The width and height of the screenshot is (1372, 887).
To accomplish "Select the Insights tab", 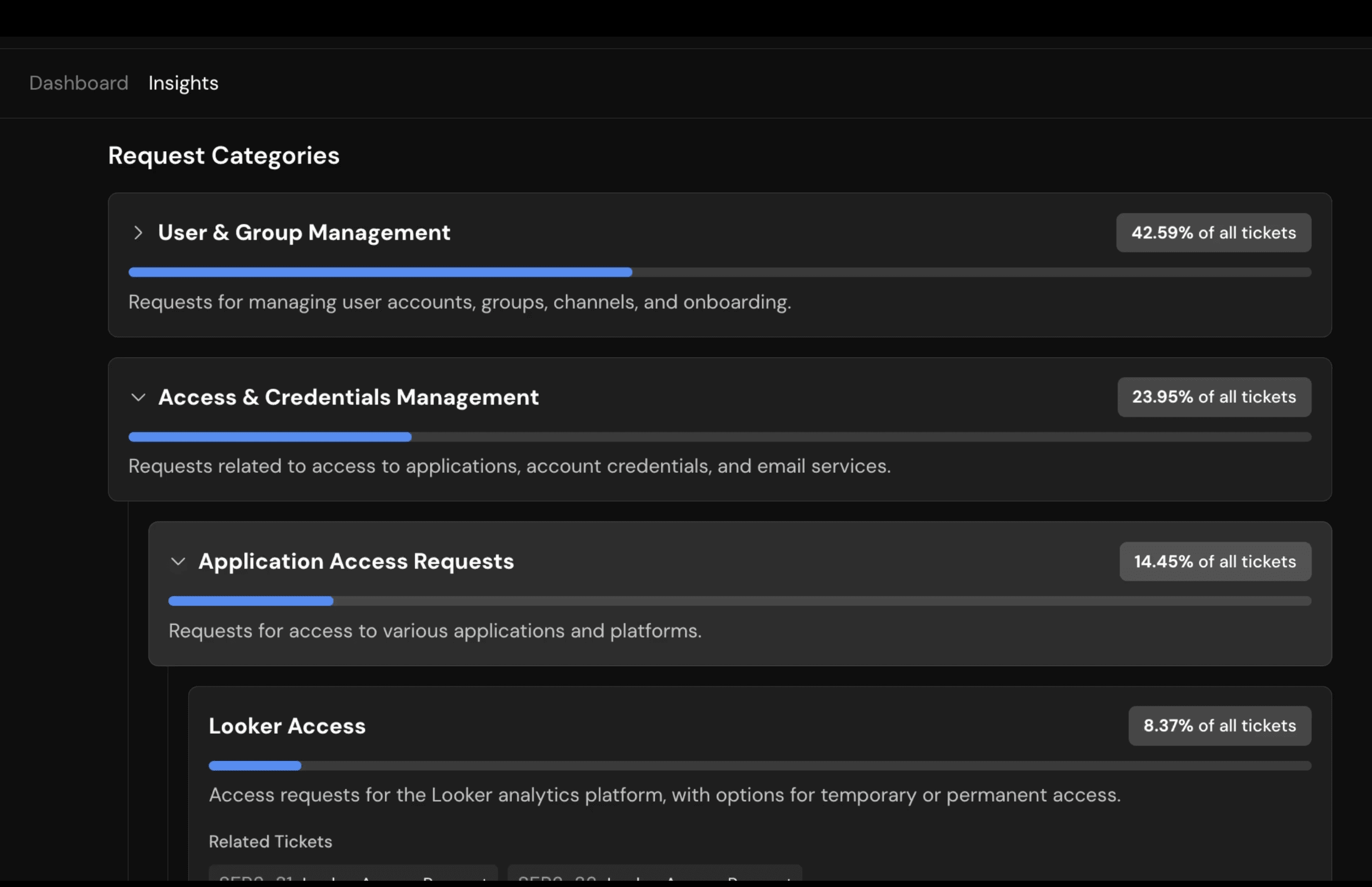I will 183,83.
